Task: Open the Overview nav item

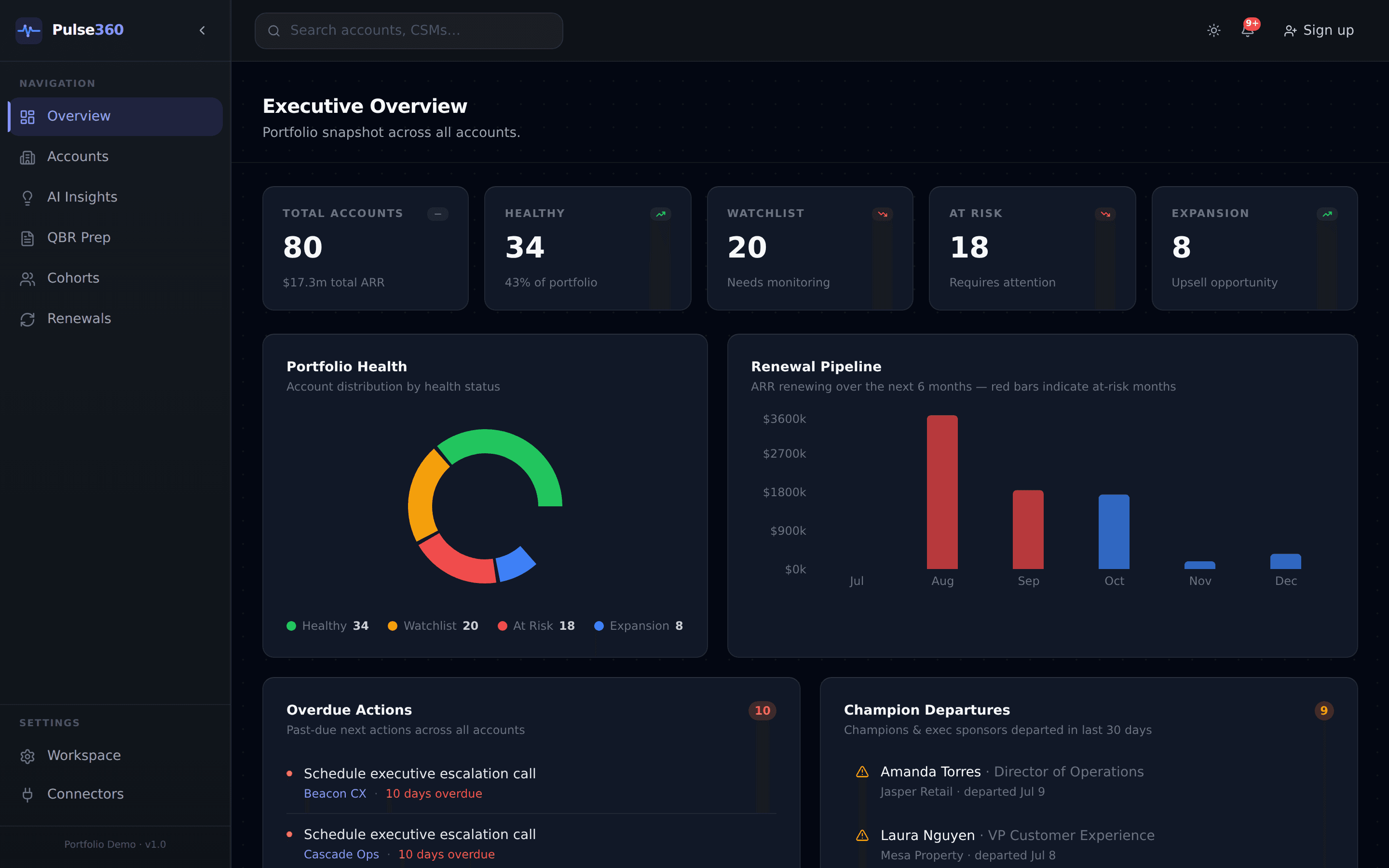Action: point(115,117)
